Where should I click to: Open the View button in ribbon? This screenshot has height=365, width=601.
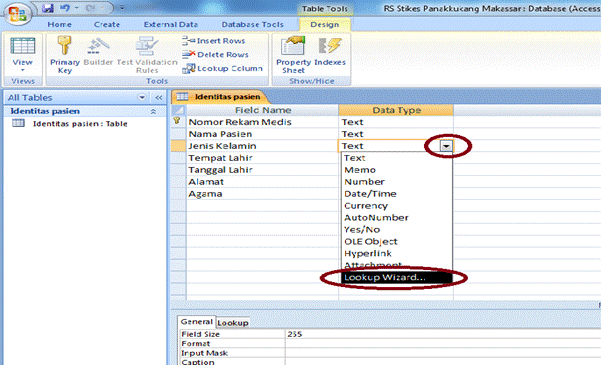tap(23, 55)
